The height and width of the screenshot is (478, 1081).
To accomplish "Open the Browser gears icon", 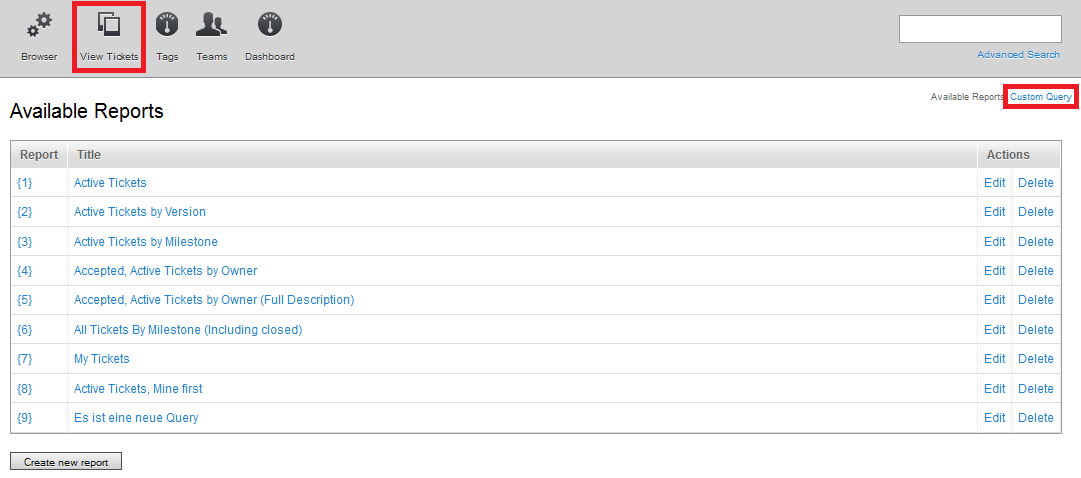I will [39, 24].
